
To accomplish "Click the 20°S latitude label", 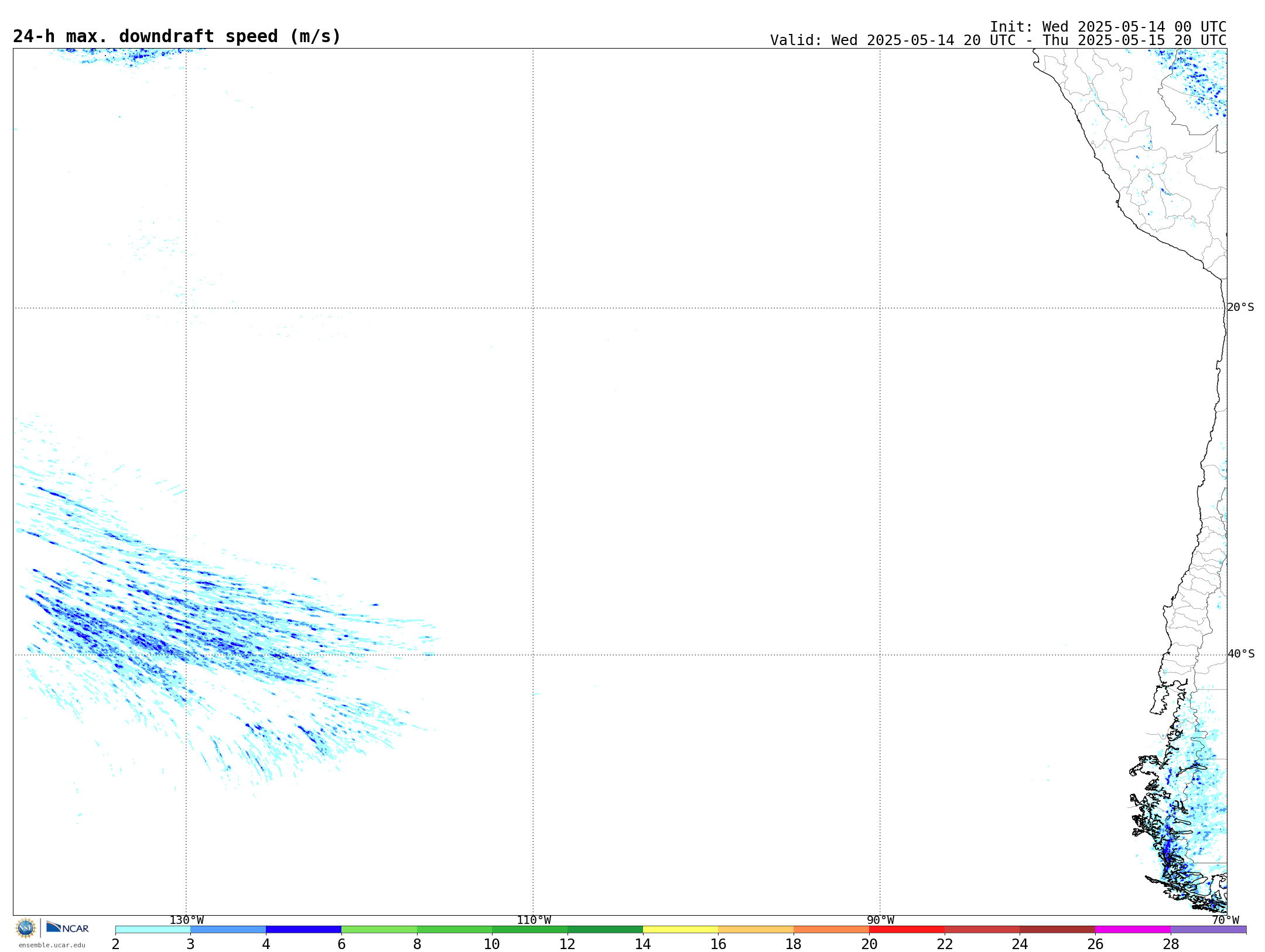I will tap(1240, 307).
